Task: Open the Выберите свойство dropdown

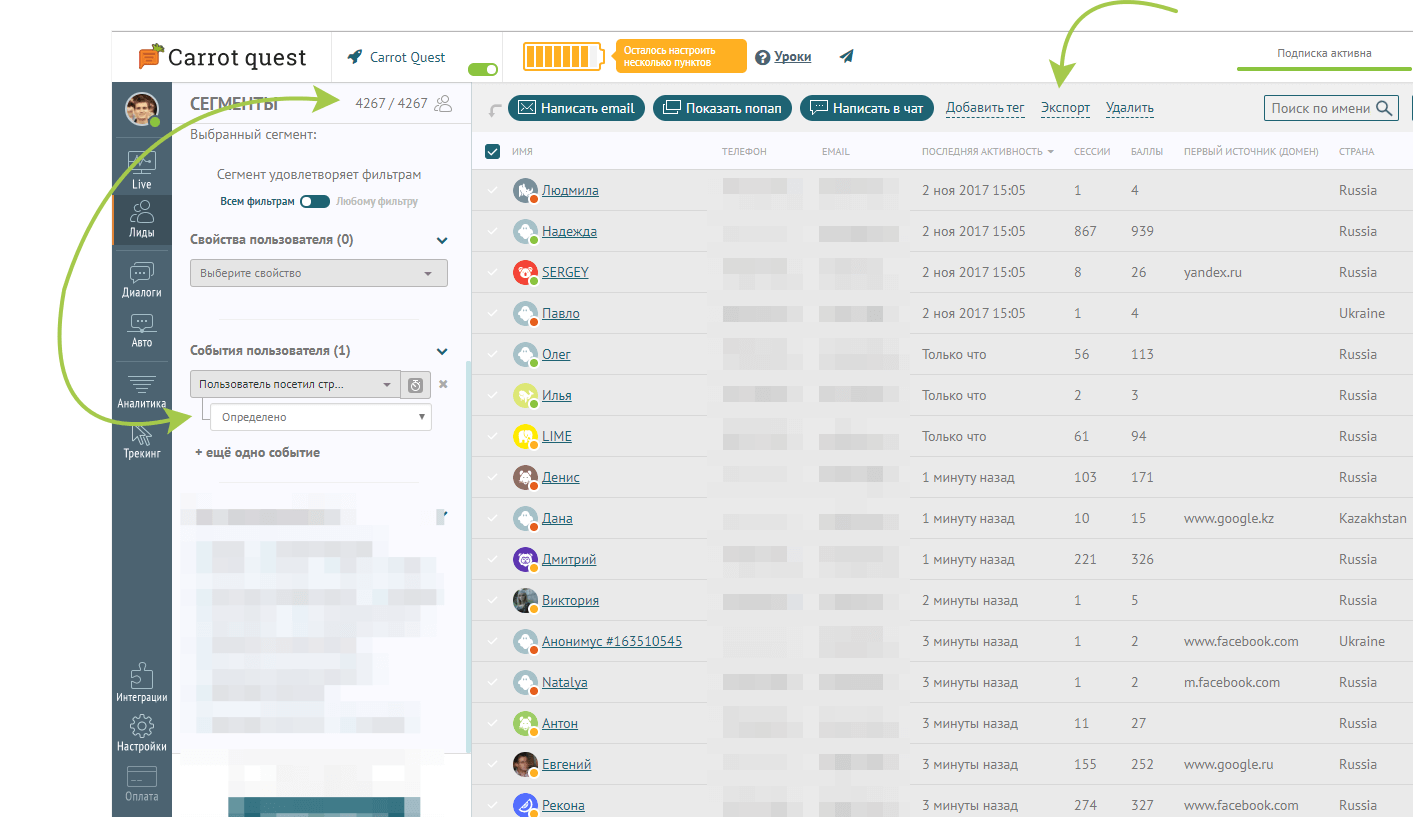Action: click(318, 273)
